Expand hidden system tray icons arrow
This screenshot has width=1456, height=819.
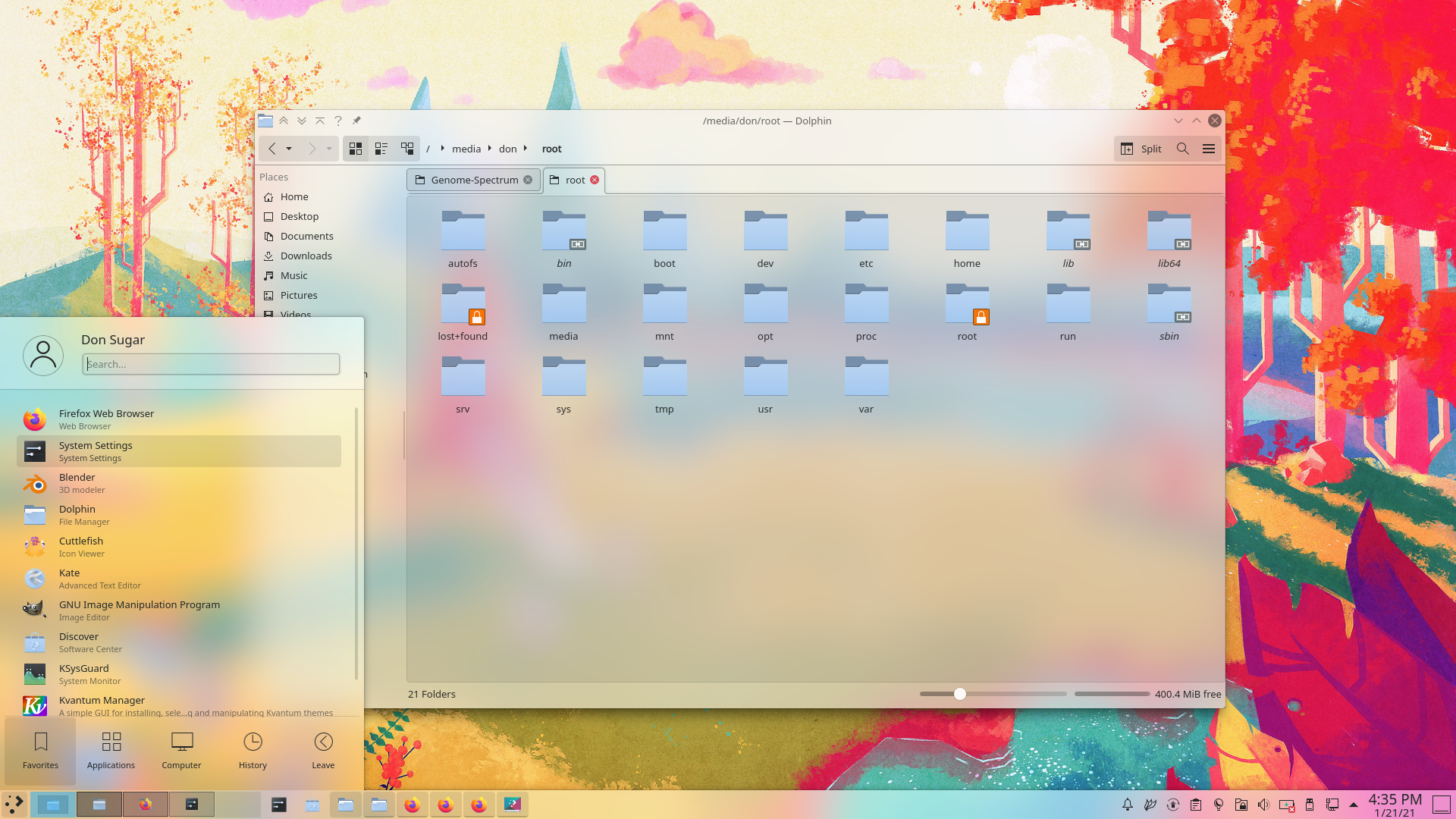click(x=1354, y=805)
